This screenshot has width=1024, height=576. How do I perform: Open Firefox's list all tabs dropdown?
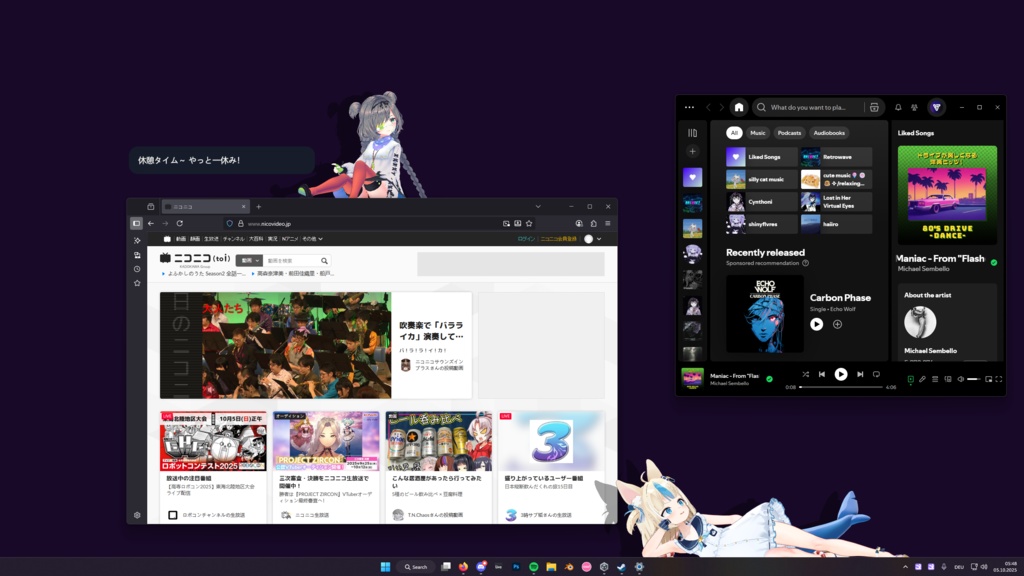538,207
